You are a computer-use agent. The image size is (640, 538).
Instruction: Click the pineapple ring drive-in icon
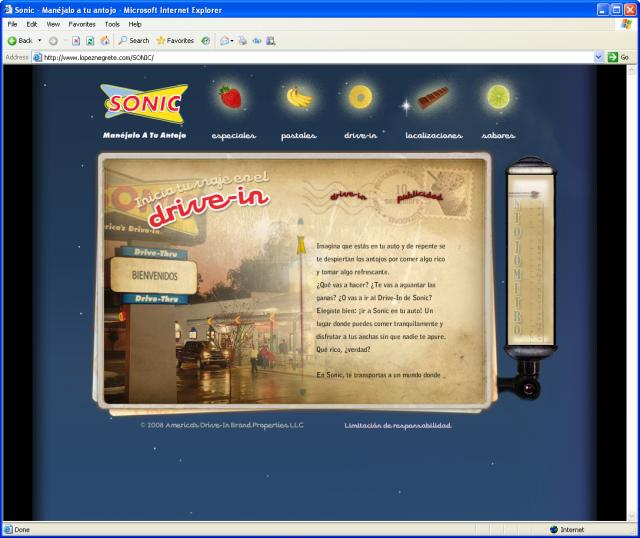(359, 97)
